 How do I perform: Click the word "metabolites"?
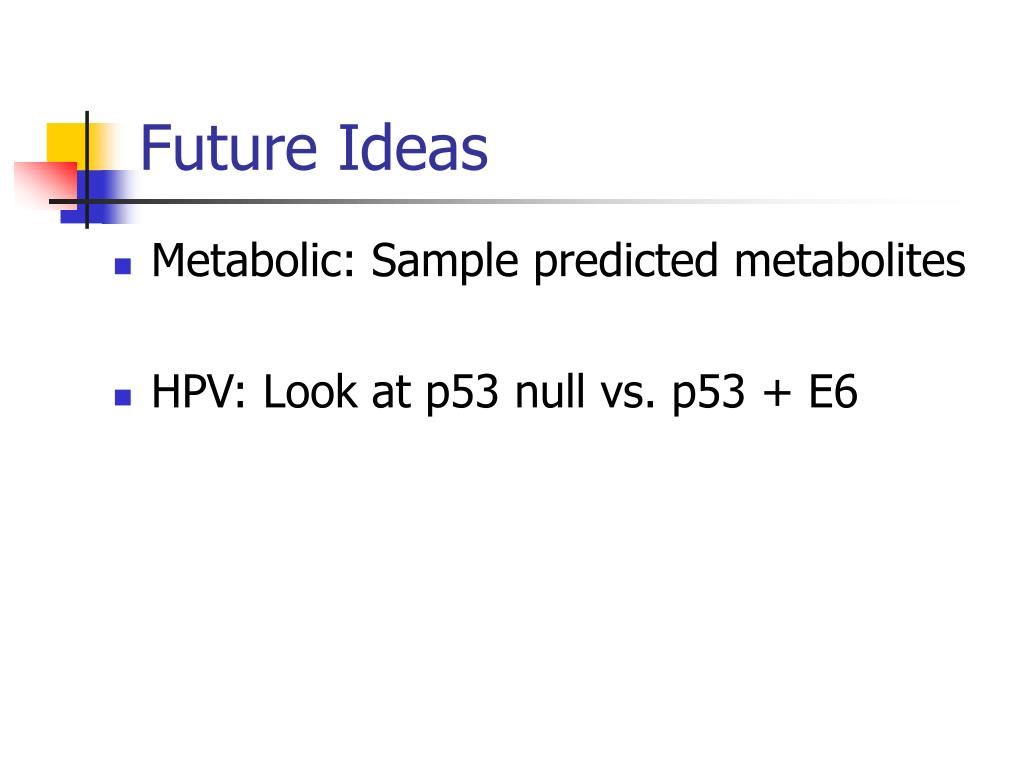click(x=850, y=260)
